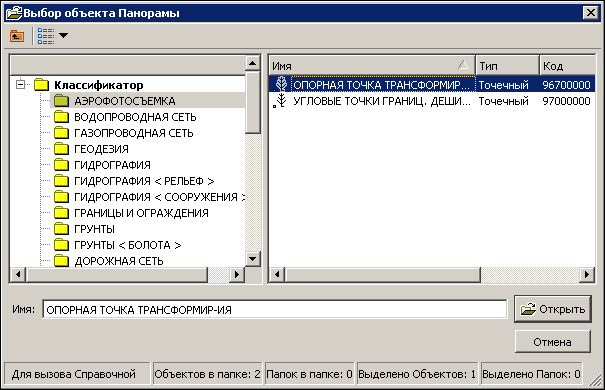605x390 pixels.
Task: Select the ГИДРОГРАФИЯ < РЕЛЬЕФ > folder
Action: (x=144, y=181)
